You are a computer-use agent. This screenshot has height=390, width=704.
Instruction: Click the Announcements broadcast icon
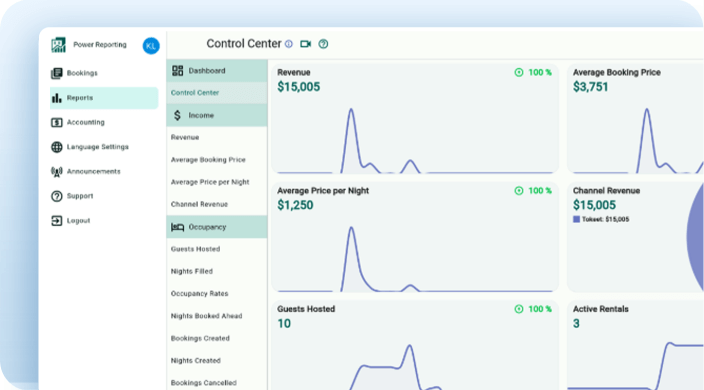coord(57,171)
